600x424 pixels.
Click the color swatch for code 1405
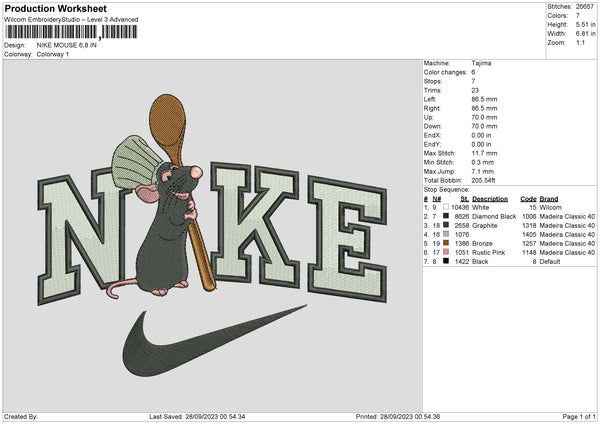[x=446, y=234]
